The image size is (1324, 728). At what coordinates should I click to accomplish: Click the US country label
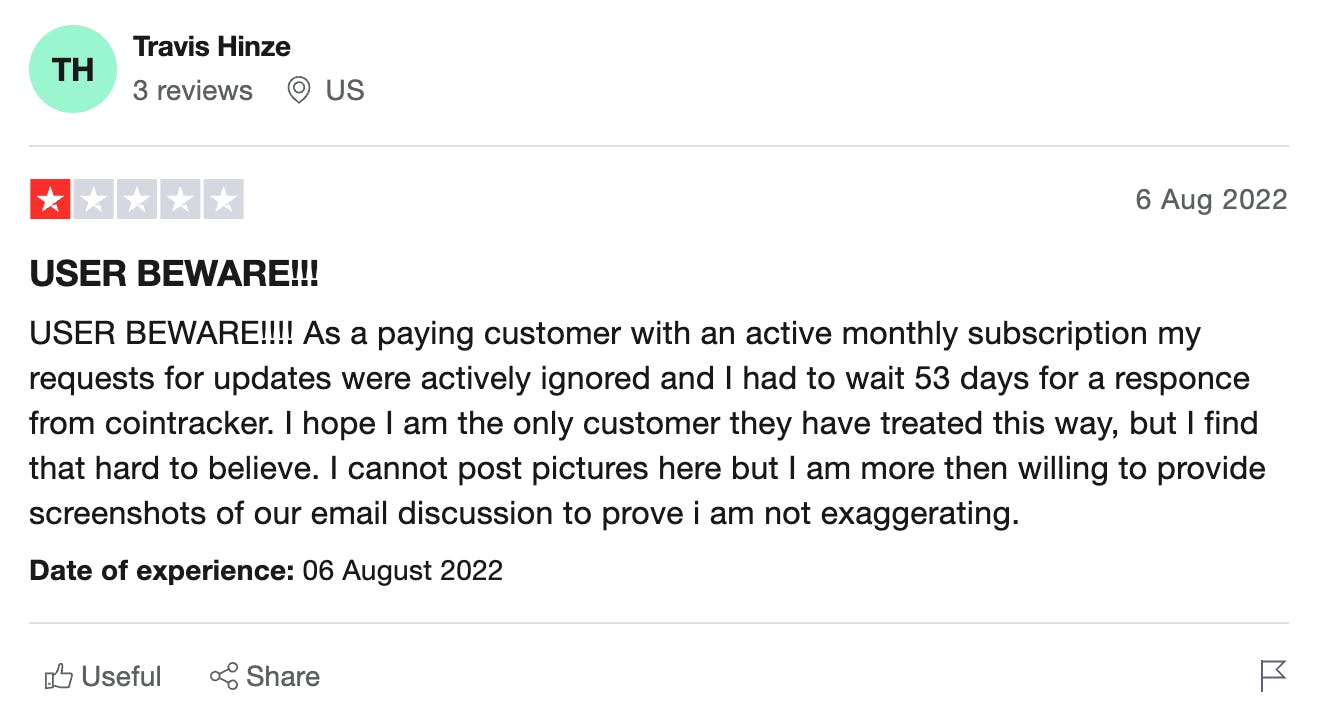tap(345, 91)
